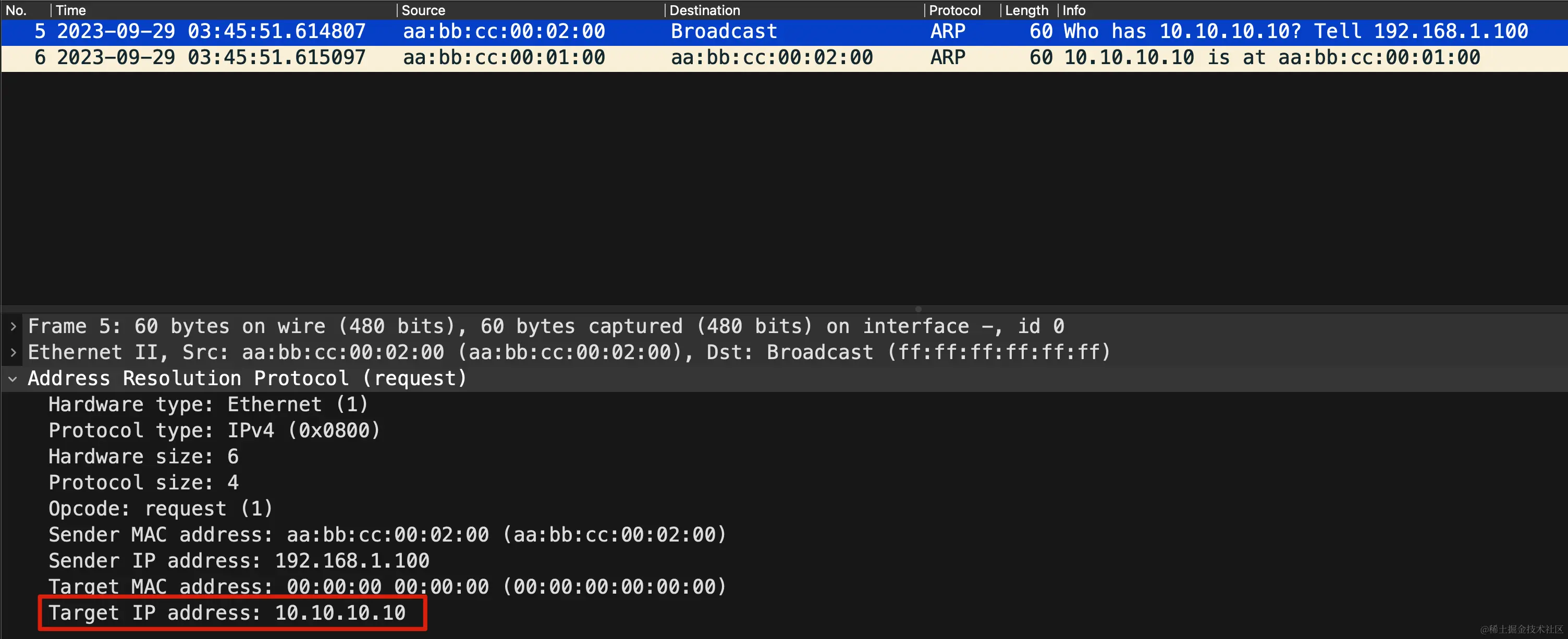Sort packets by the Time column
Viewport: 1568px width, 639px height.
tap(70, 10)
